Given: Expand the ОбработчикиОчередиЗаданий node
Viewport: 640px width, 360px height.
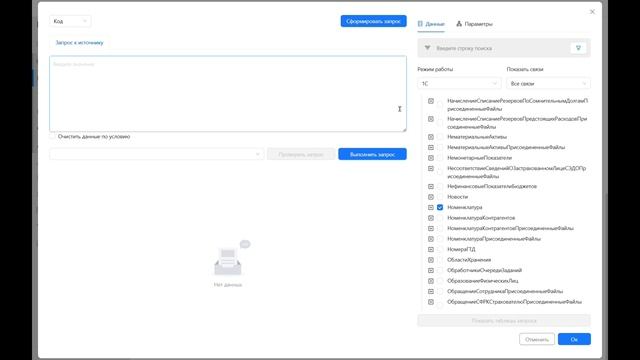Looking at the screenshot, I should point(431,270).
